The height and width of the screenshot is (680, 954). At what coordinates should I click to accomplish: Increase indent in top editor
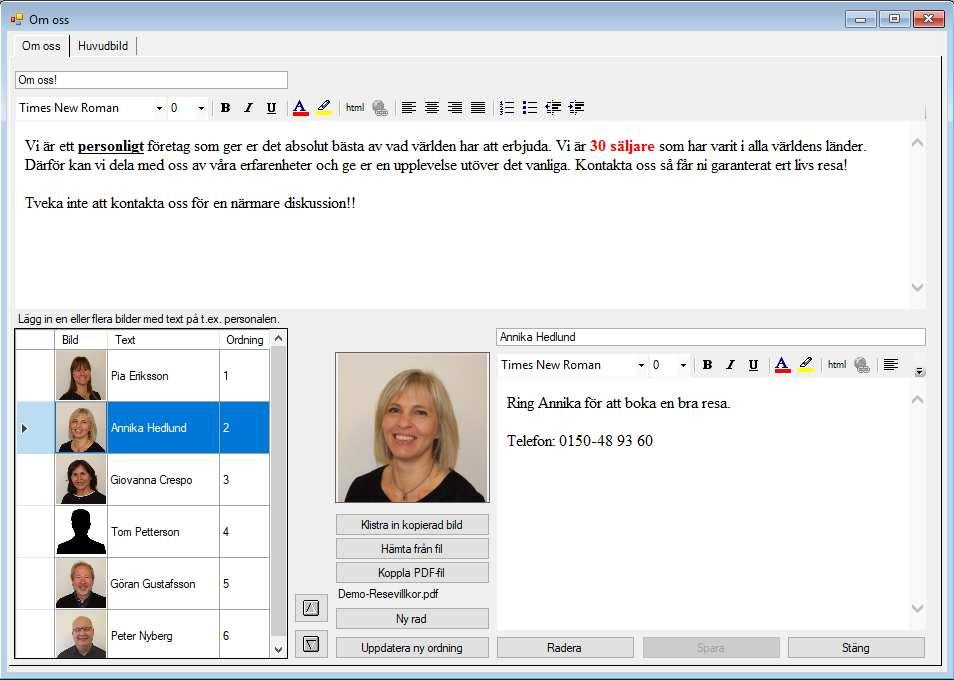[x=576, y=108]
